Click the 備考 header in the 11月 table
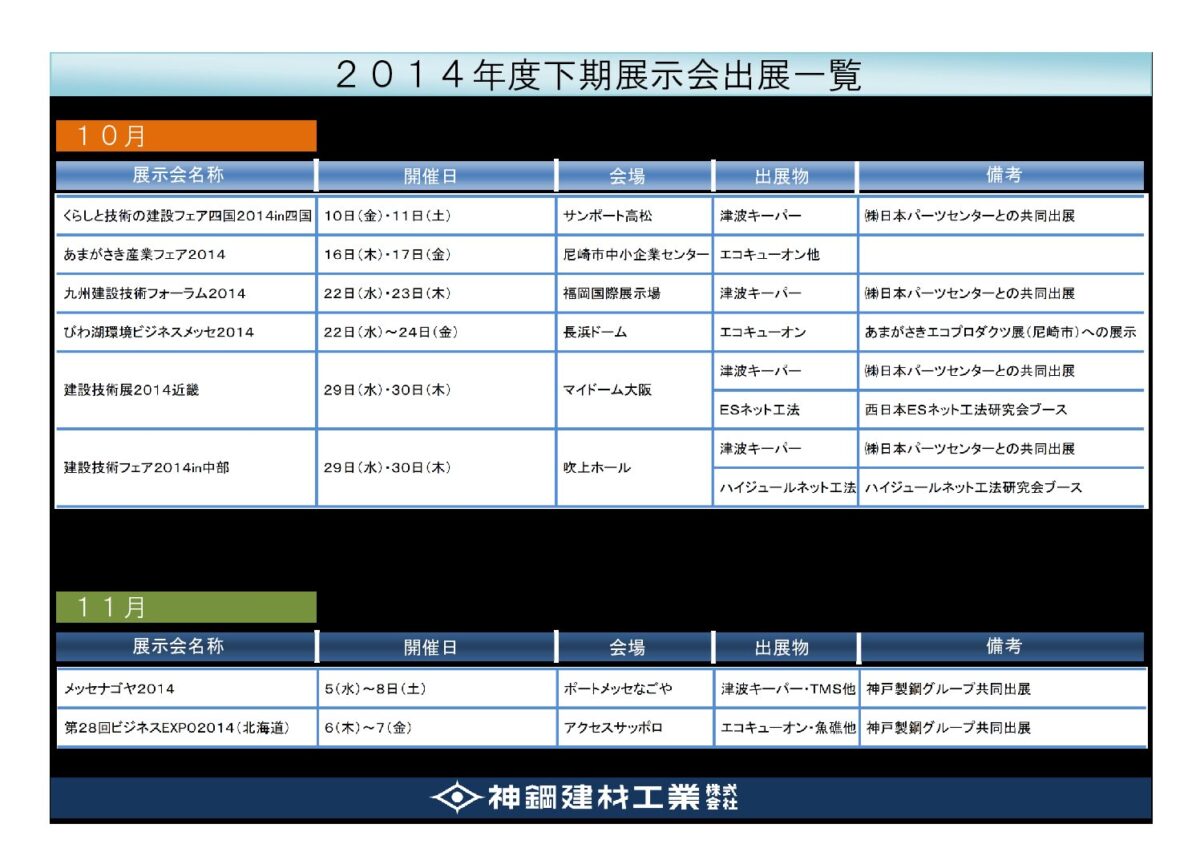 (1002, 646)
